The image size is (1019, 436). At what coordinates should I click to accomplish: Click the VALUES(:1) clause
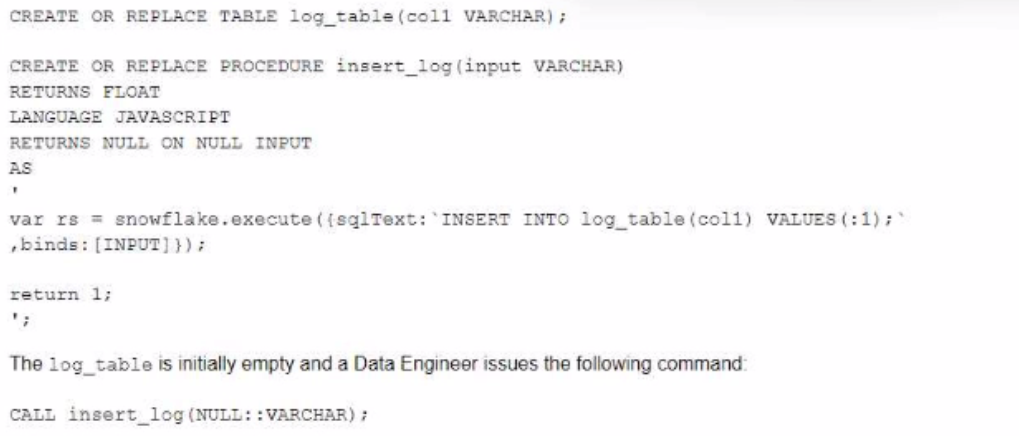[x=713, y=218]
